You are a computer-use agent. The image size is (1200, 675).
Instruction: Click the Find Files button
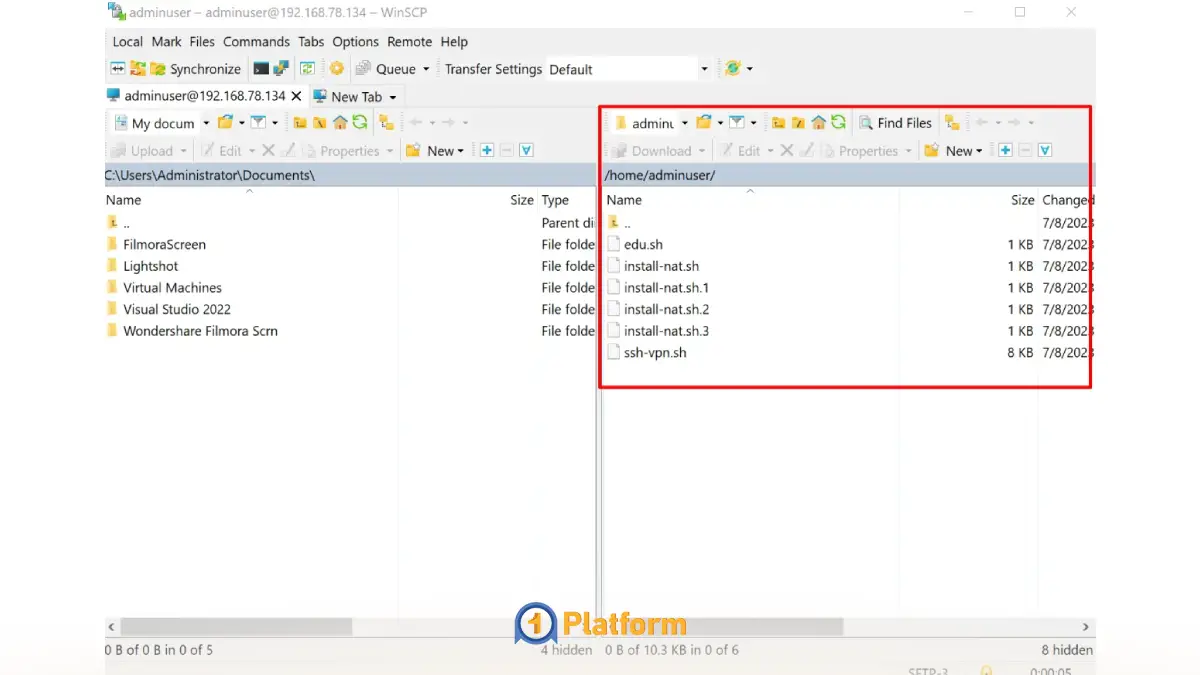(x=895, y=123)
